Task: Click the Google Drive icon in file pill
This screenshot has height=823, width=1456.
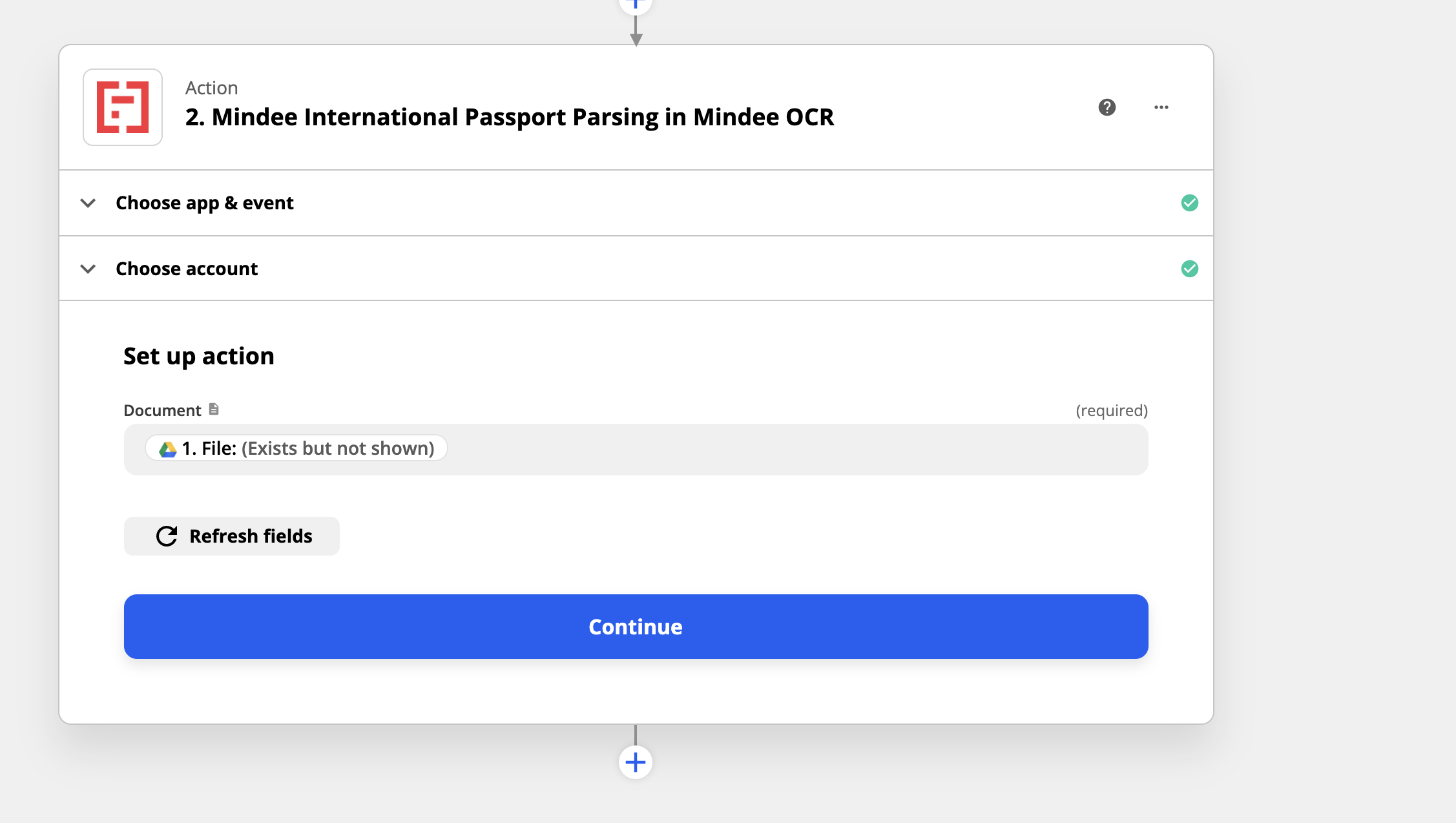Action: point(168,449)
